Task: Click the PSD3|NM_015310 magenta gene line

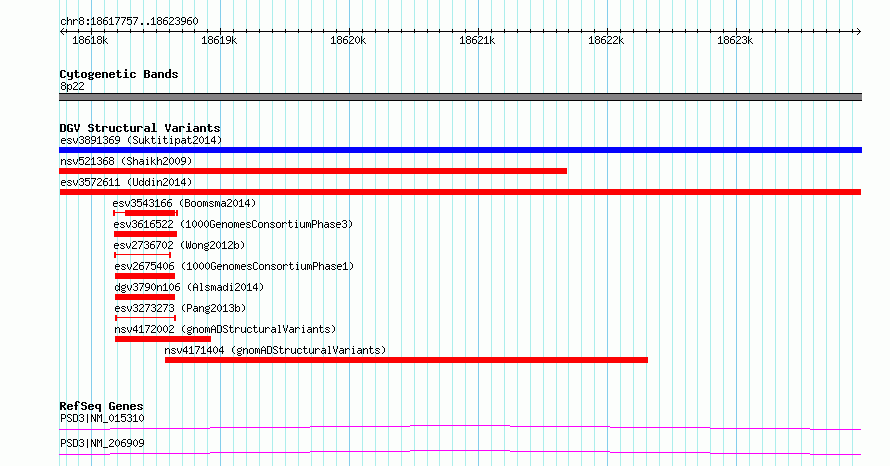Action: coord(460,427)
